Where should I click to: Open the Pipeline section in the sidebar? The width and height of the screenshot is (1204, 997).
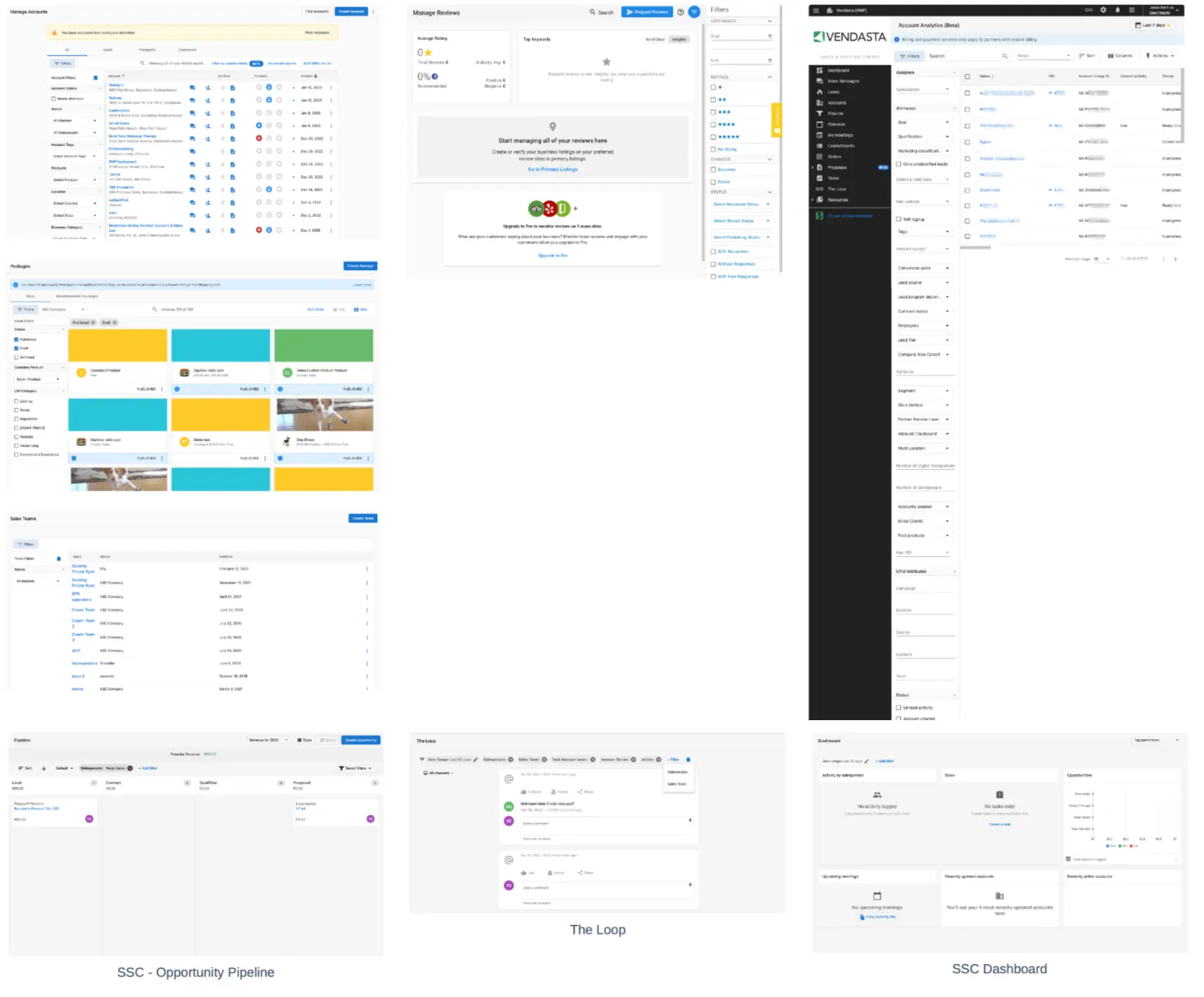(x=835, y=113)
